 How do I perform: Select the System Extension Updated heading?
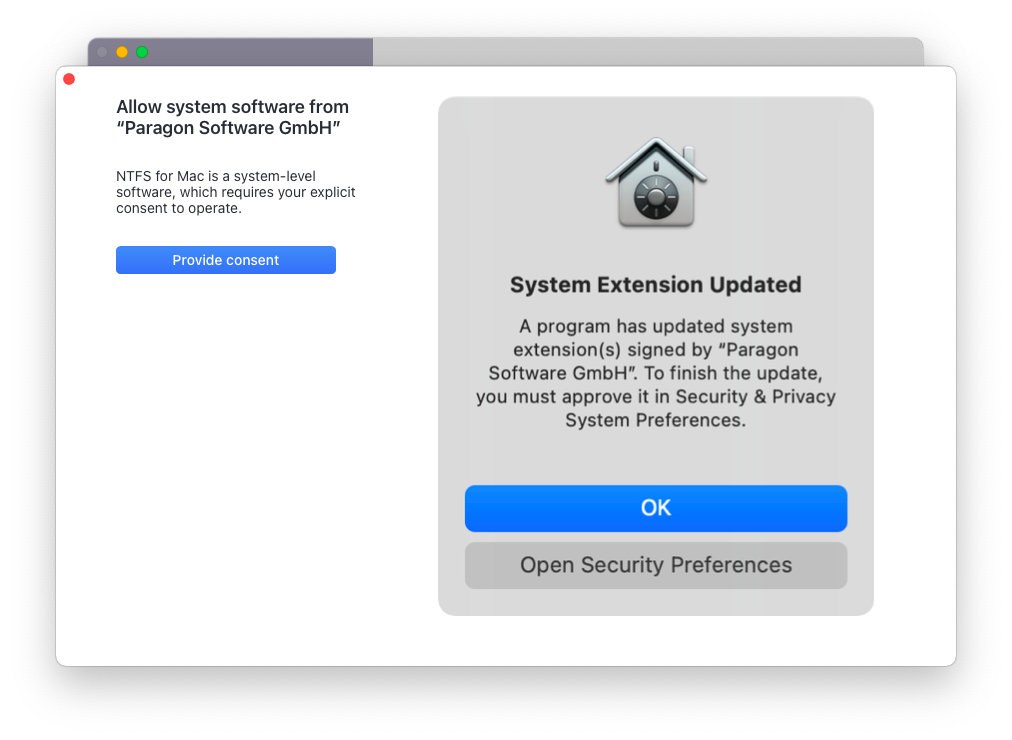656,285
